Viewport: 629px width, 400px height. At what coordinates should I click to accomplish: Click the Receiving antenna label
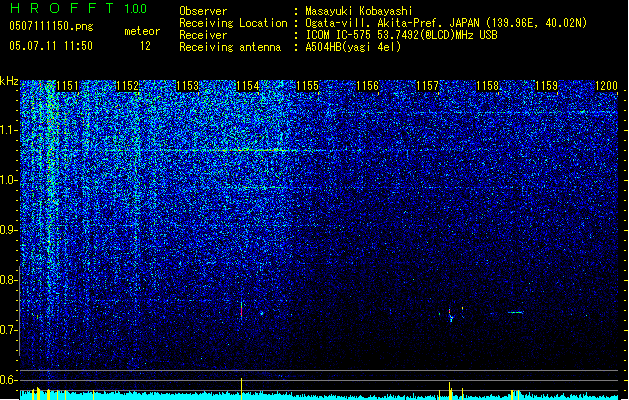(x=230, y=47)
